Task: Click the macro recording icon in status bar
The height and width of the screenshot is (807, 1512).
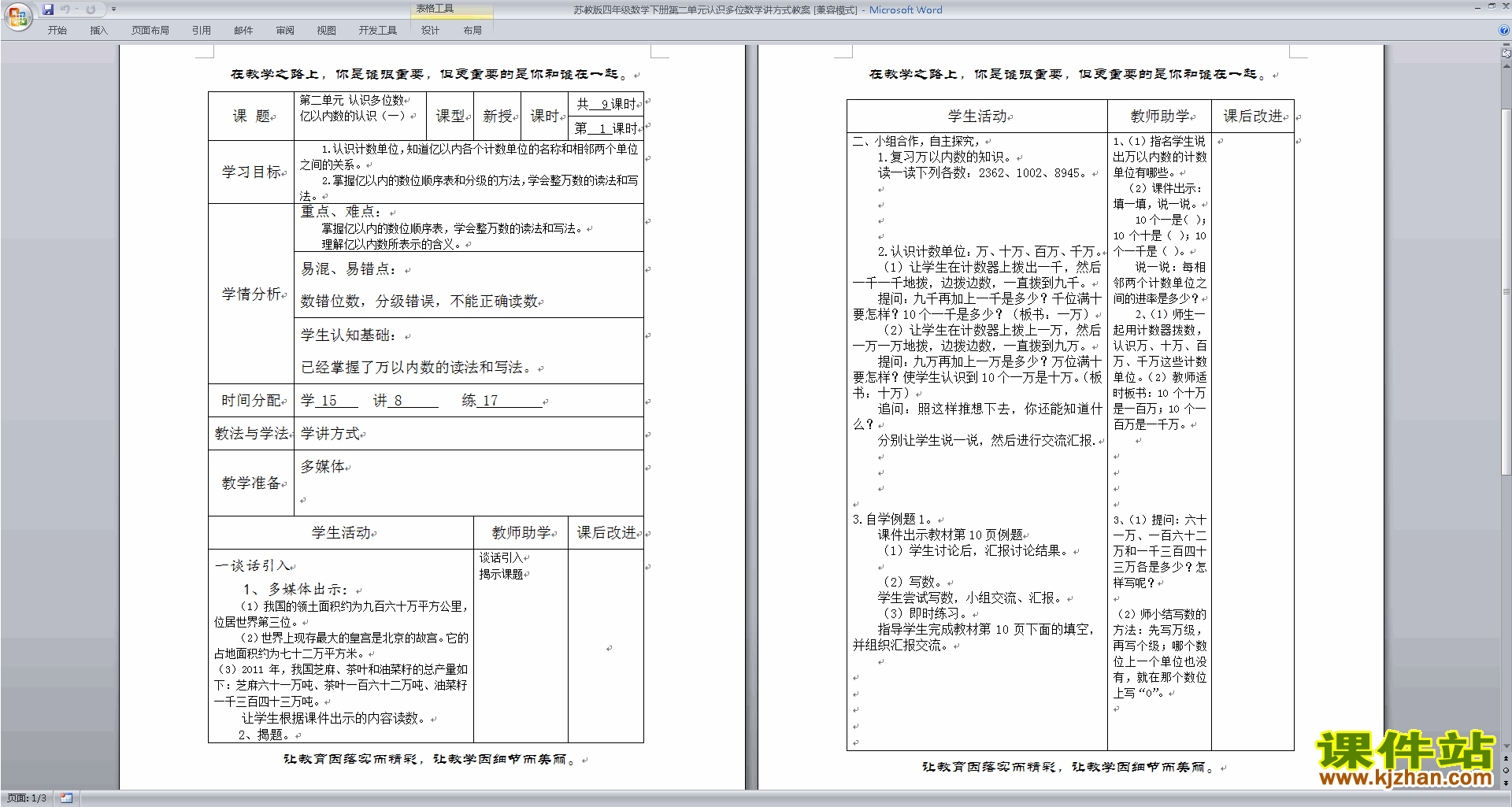Action: tap(66, 798)
